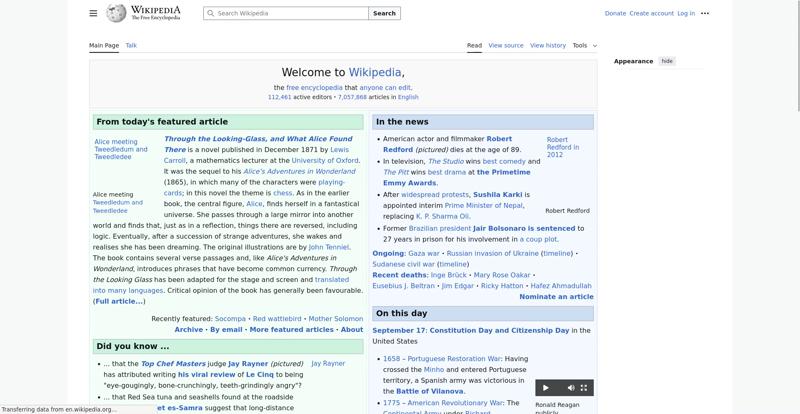The height and width of the screenshot is (414, 800).
Task: Open the free encyclopedia link
Action: pos(314,87)
